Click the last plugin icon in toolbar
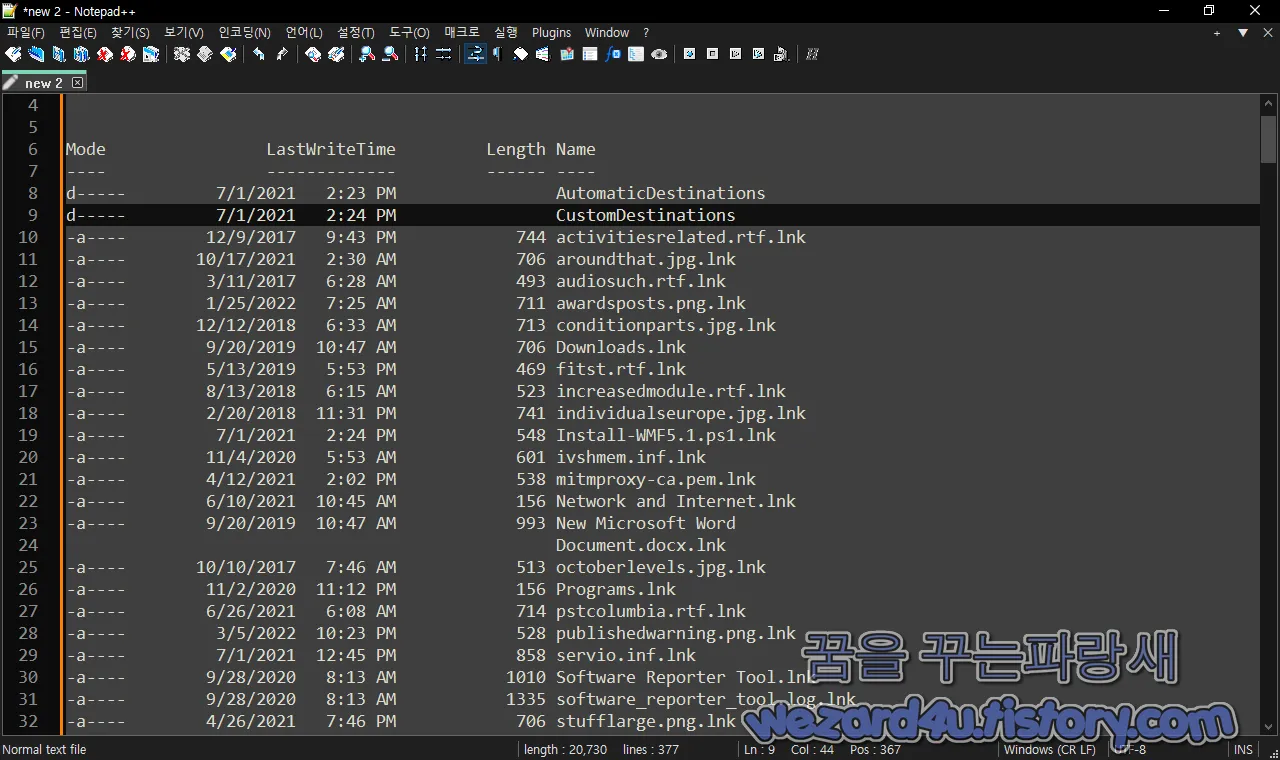 coord(813,54)
